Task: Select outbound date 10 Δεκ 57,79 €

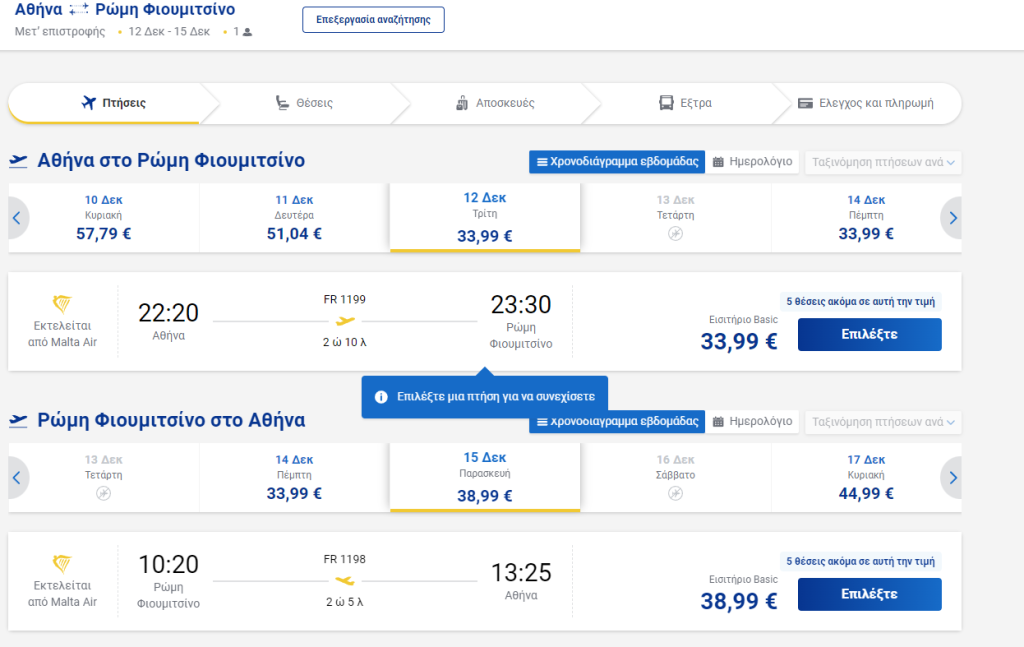Action: pos(104,218)
